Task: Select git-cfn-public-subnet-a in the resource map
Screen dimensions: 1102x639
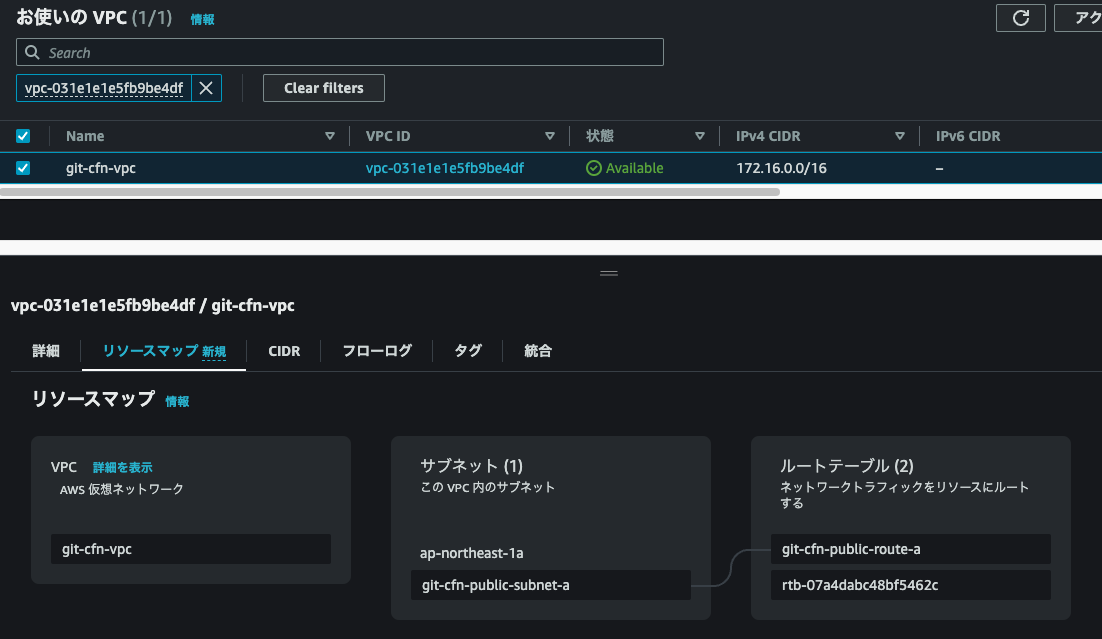Action: pyautogui.click(x=549, y=585)
